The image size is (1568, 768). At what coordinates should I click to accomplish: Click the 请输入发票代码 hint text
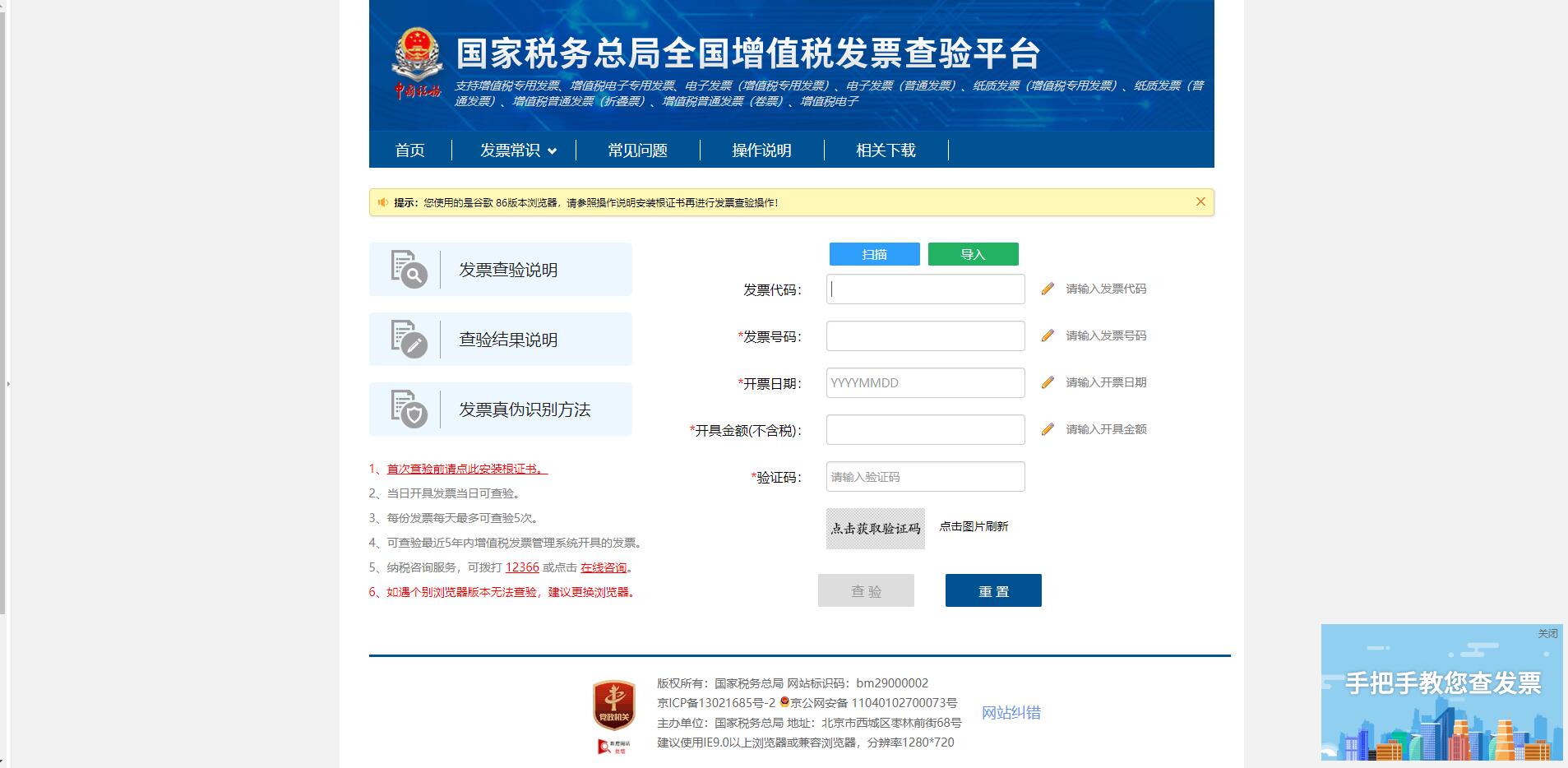[x=1106, y=289]
